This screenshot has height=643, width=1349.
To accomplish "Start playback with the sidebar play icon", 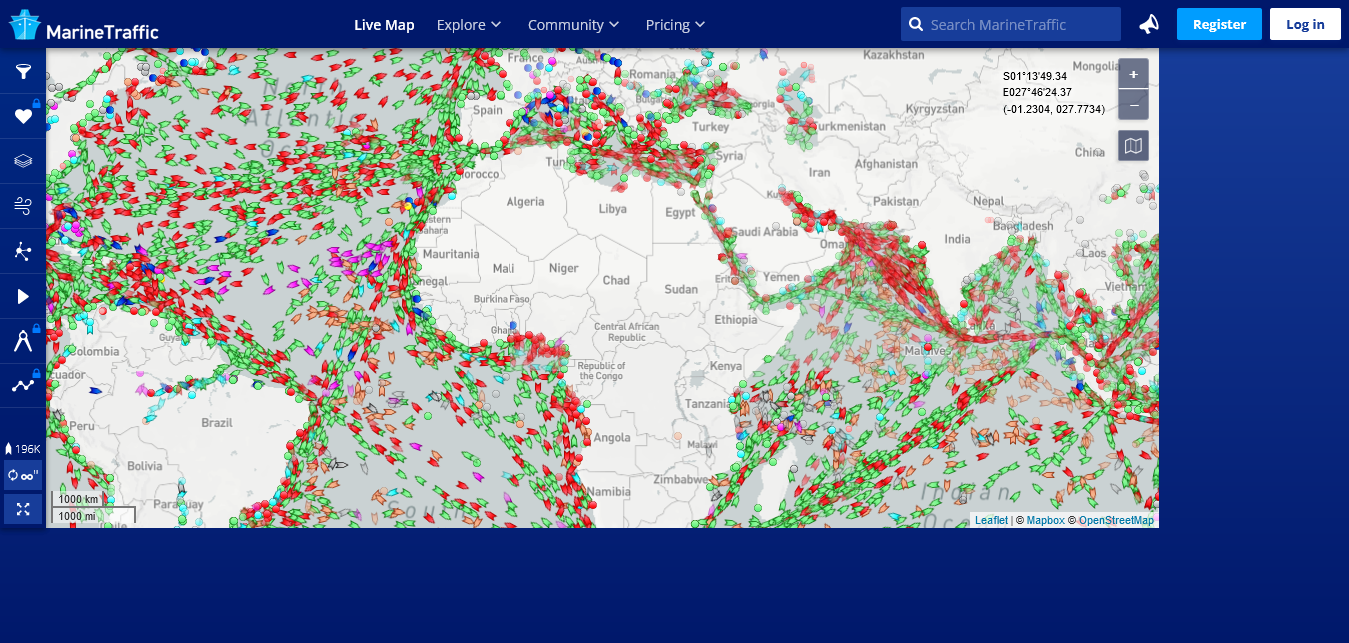I will 23,296.
